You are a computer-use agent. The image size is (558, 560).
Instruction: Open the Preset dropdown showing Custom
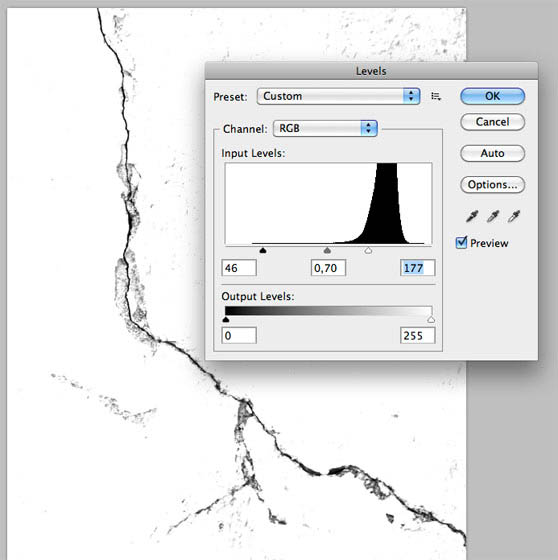[338, 96]
